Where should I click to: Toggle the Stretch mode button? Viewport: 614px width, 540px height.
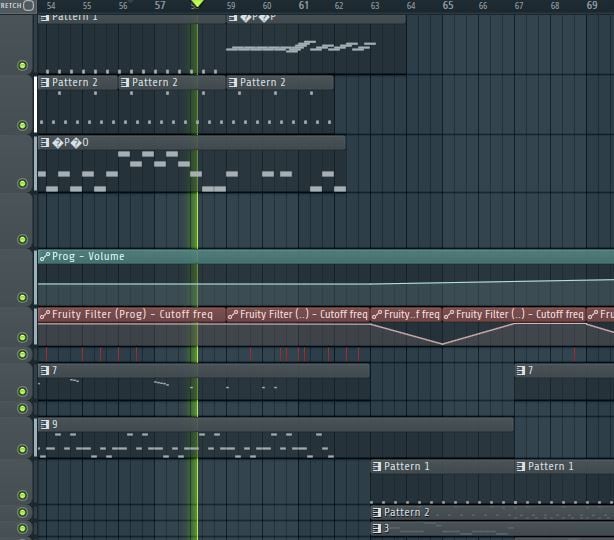[29, 5]
